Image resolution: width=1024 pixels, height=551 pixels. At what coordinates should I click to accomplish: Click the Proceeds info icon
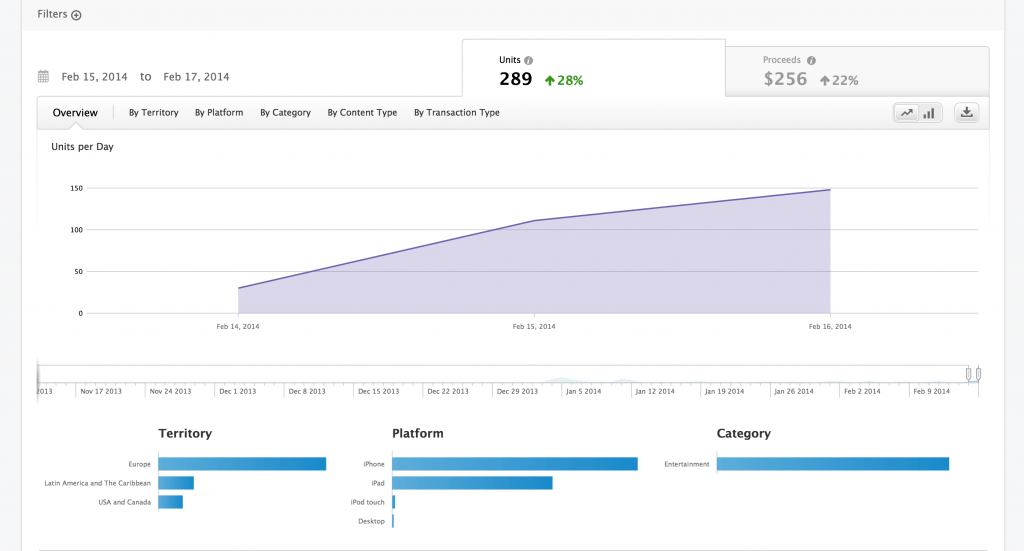(811, 60)
